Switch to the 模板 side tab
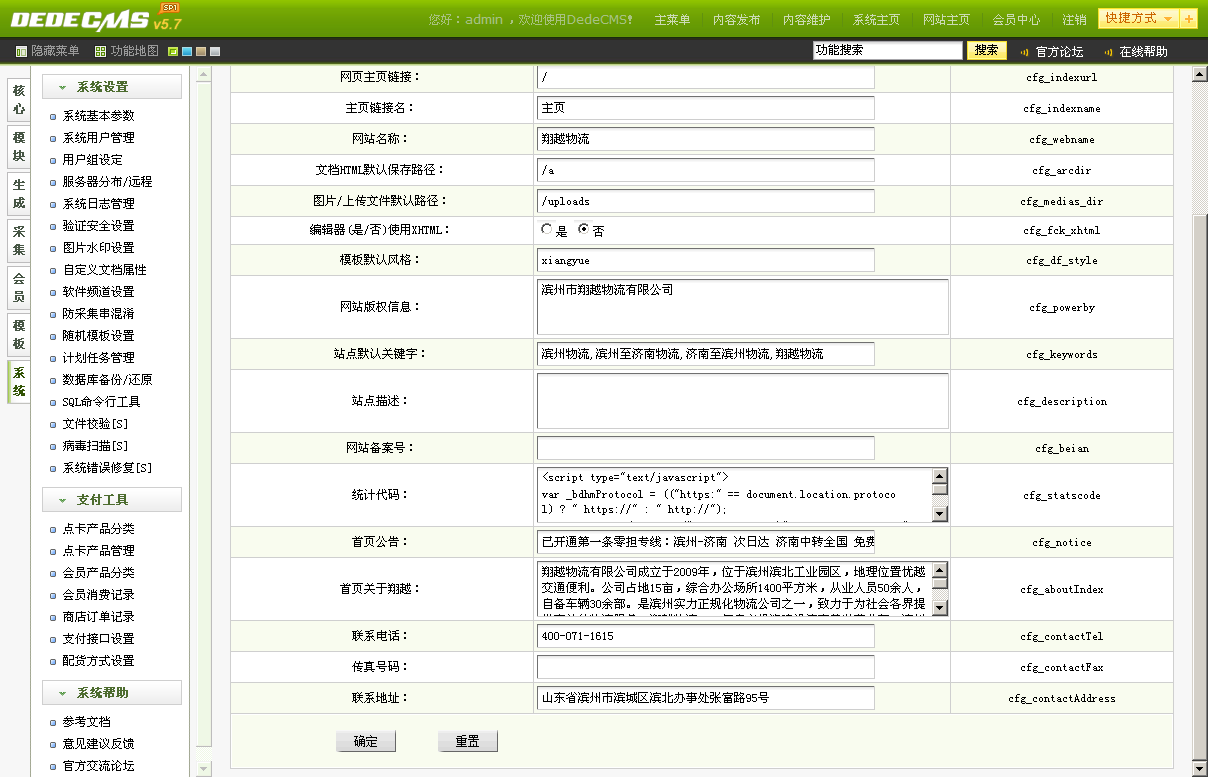 tap(18, 335)
